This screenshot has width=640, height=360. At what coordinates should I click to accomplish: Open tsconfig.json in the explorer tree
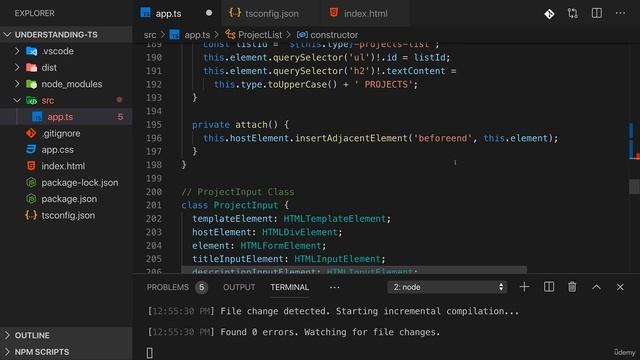[68, 215]
